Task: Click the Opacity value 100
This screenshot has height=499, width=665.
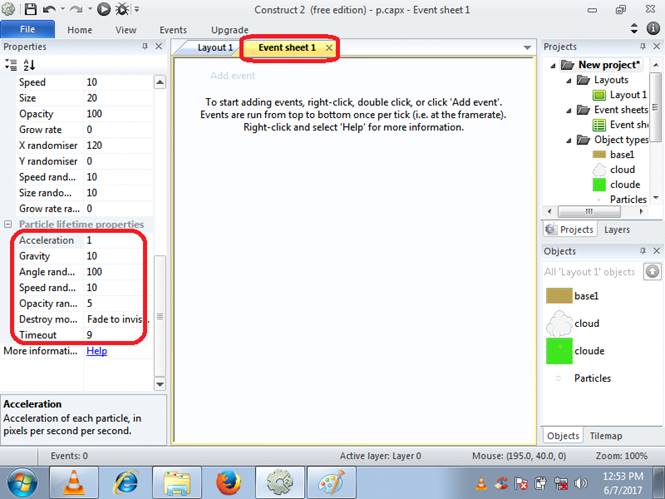Action: point(117,114)
